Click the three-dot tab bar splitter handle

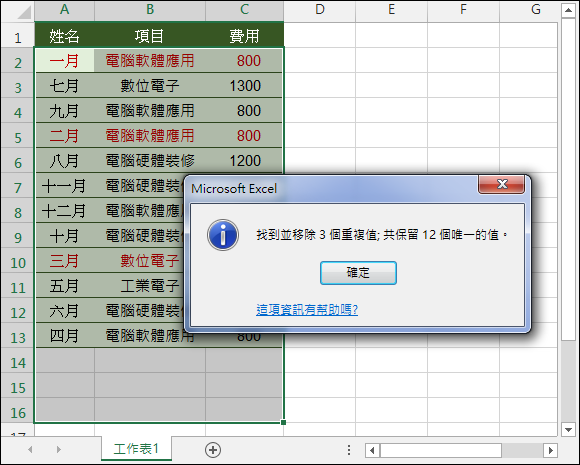coord(349,450)
